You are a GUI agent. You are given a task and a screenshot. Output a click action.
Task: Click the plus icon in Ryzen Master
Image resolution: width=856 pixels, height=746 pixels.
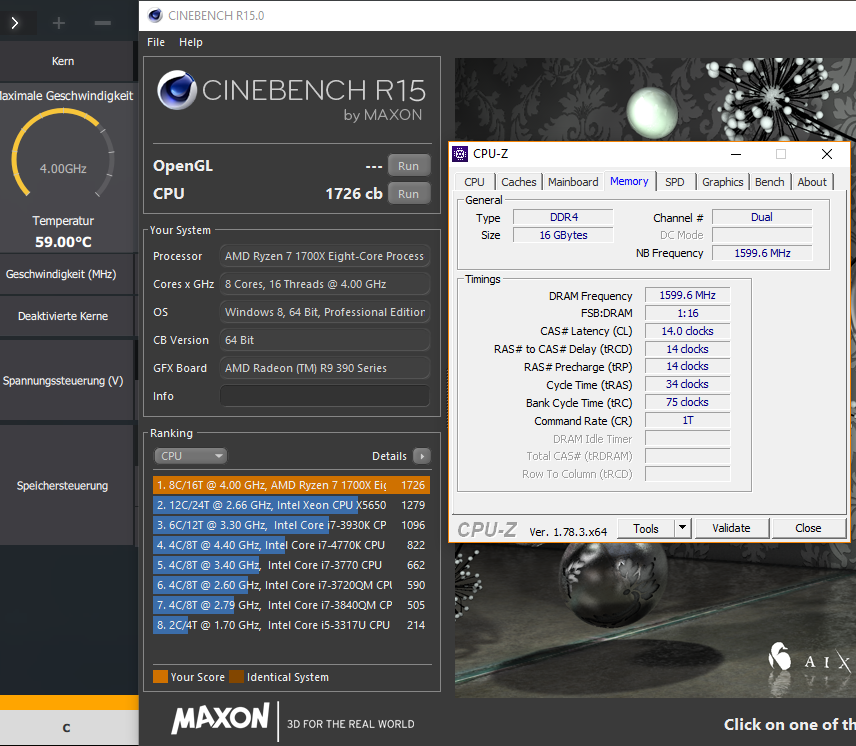(x=58, y=23)
